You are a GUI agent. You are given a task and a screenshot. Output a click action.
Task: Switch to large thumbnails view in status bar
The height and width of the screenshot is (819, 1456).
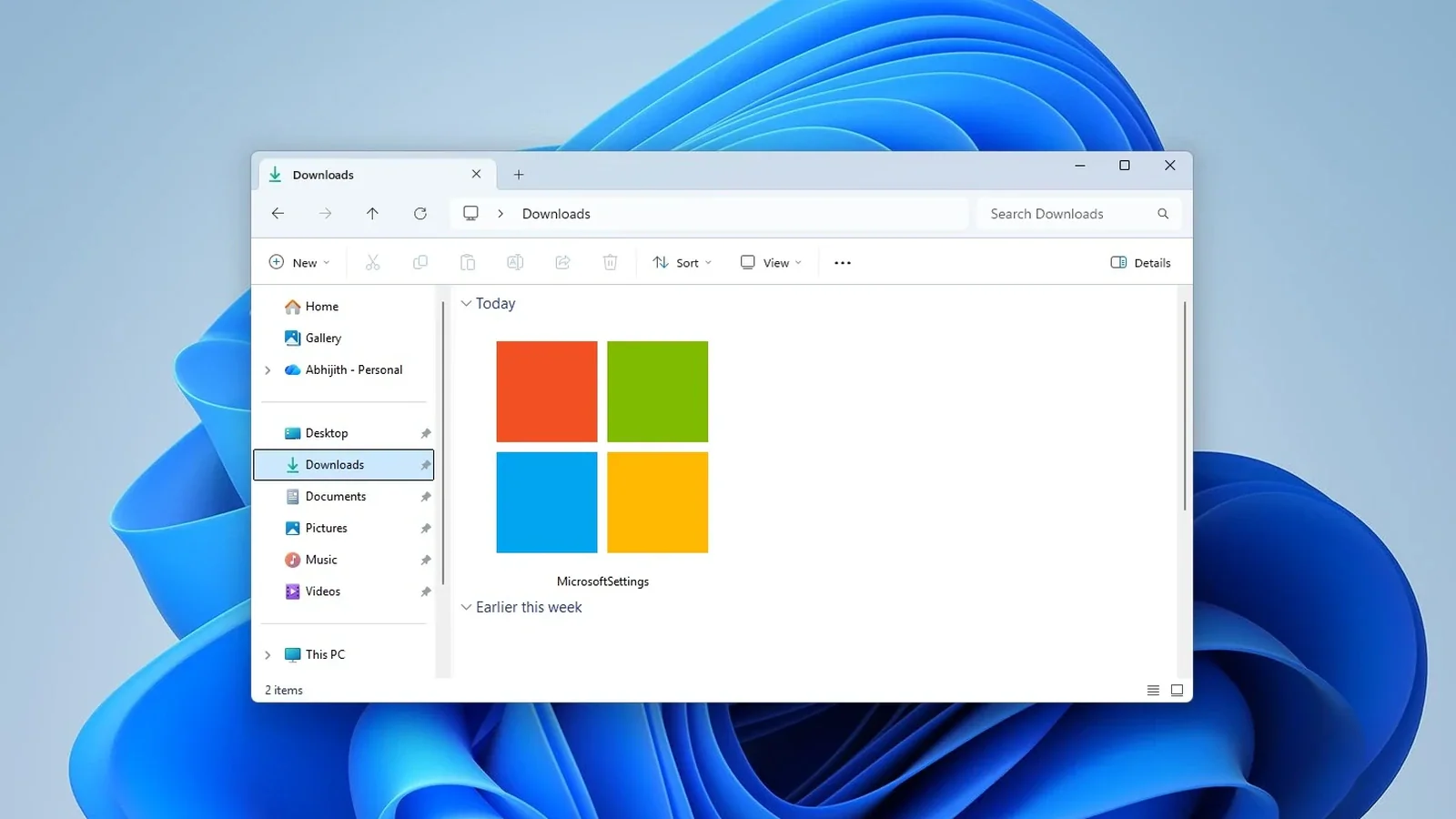pyautogui.click(x=1177, y=691)
